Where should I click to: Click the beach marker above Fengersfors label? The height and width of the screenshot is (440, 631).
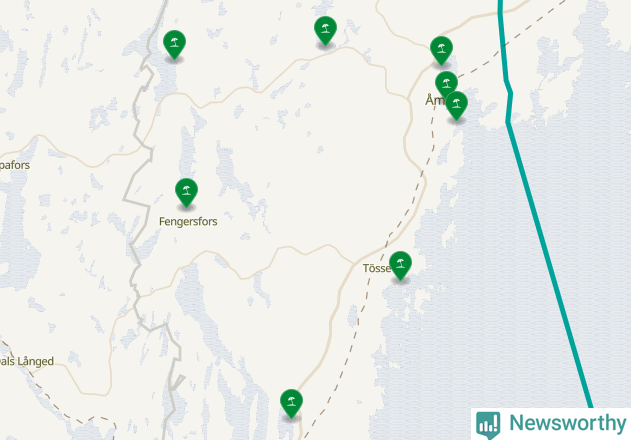click(186, 192)
